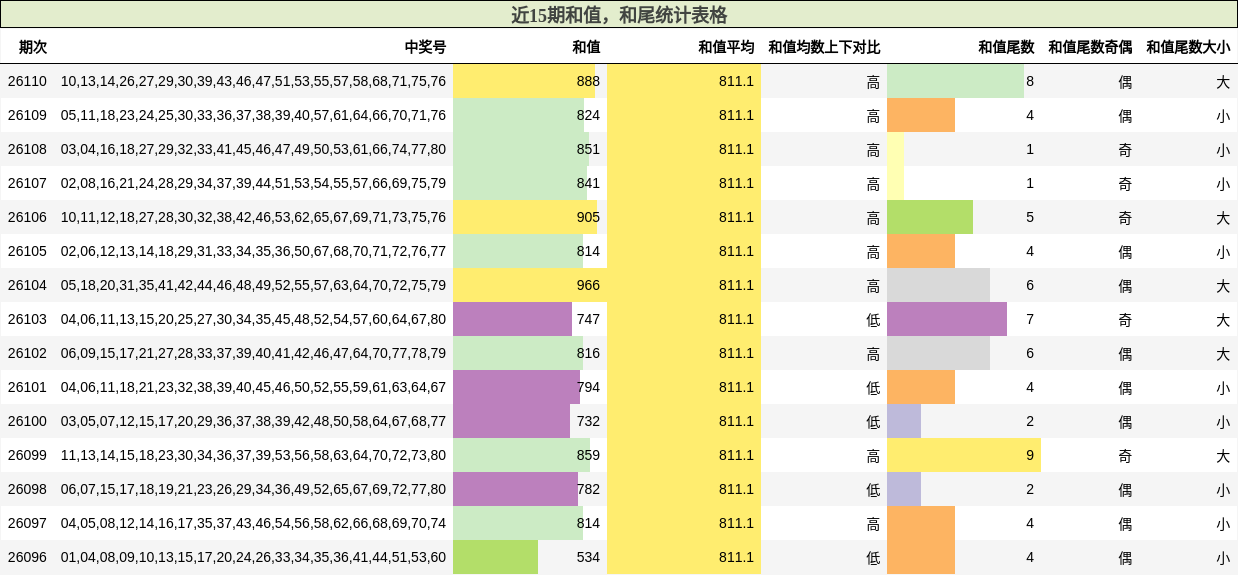Click period number 26099
The width and height of the screenshot is (1238, 575).
[x=27, y=455]
